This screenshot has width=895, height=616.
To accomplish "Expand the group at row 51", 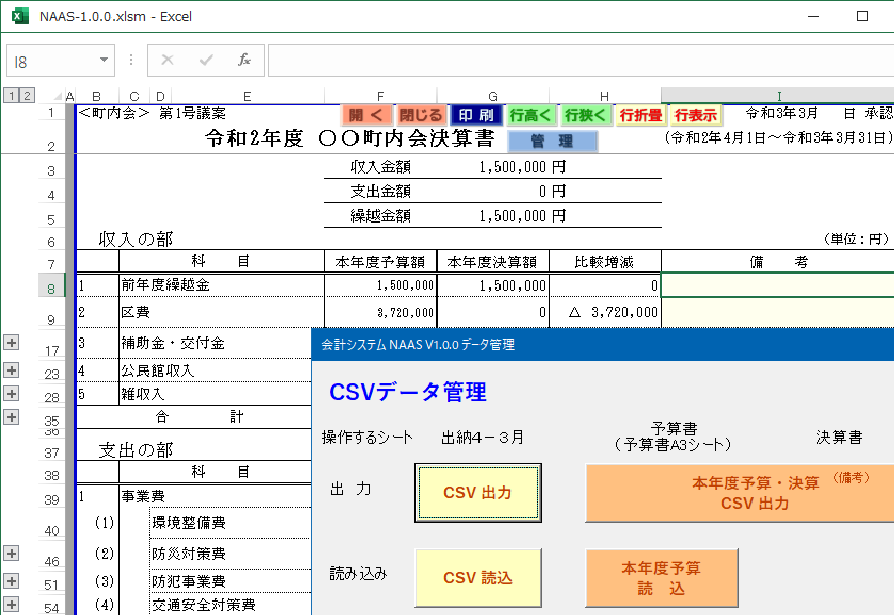I will (x=11, y=581).
